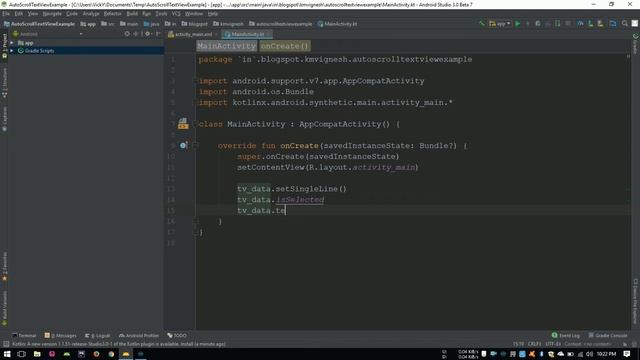The height and width of the screenshot is (360, 640).
Task: Click the override gutter icon beside onCreate
Action: (183, 145)
